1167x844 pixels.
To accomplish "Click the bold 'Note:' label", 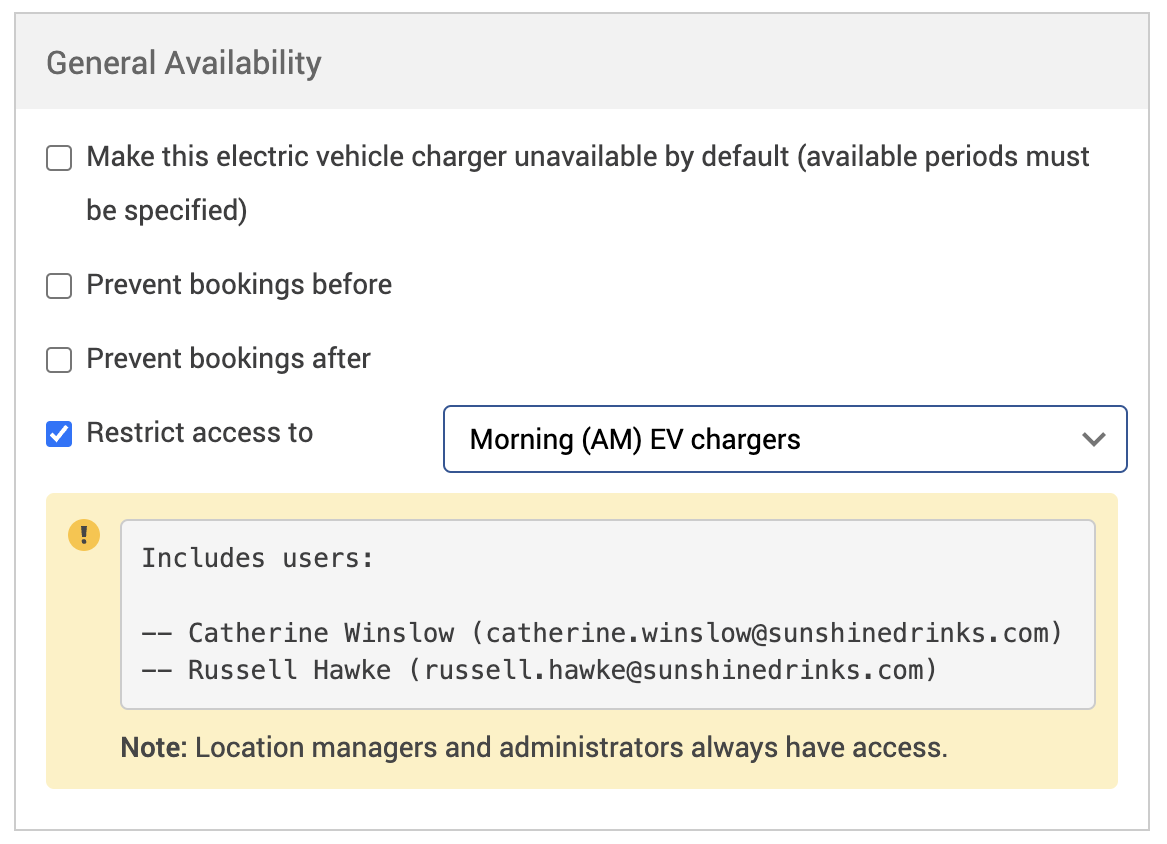I will point(153,748).
